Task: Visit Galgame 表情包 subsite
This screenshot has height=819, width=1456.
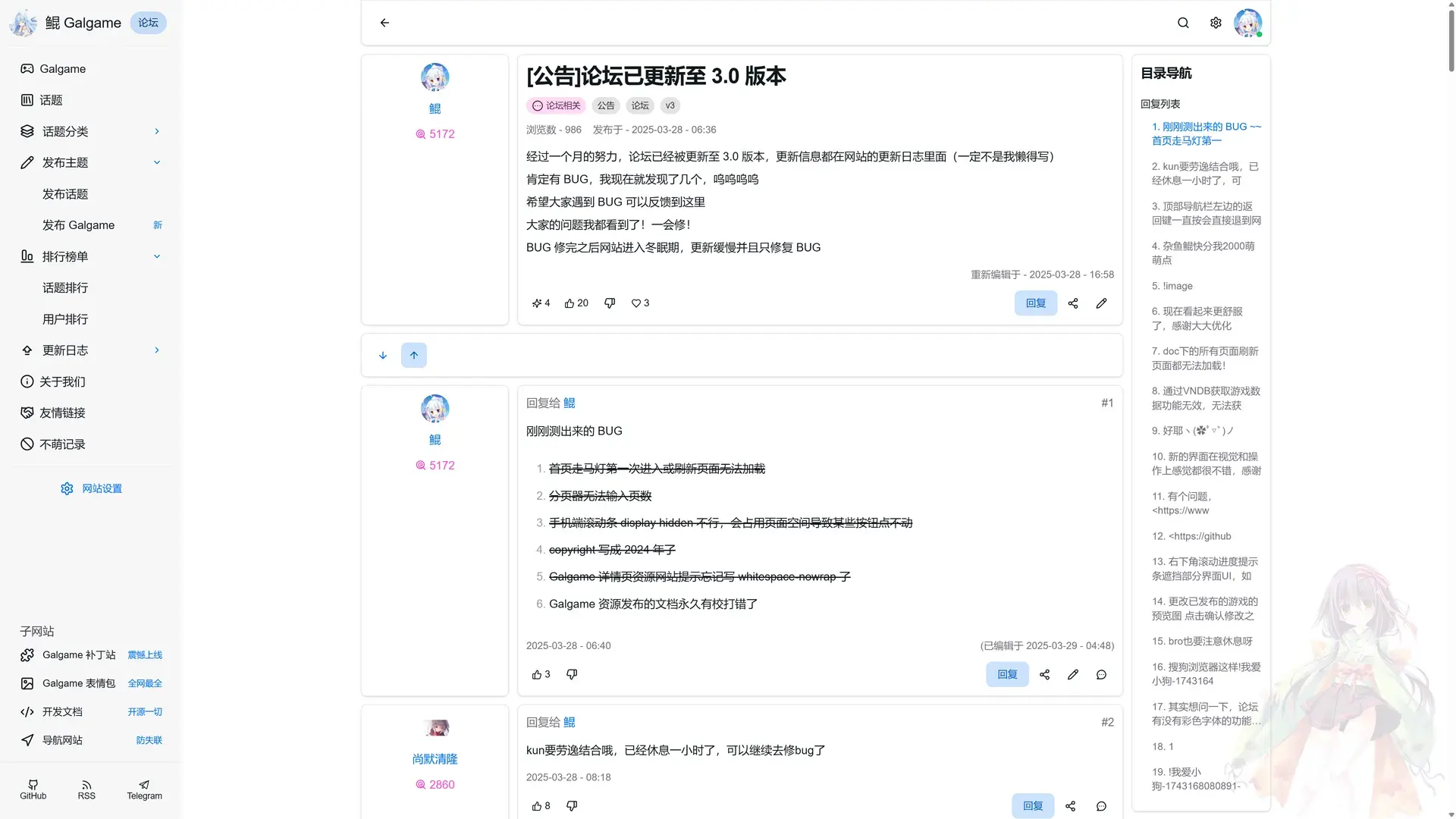Action: [91, 683]
